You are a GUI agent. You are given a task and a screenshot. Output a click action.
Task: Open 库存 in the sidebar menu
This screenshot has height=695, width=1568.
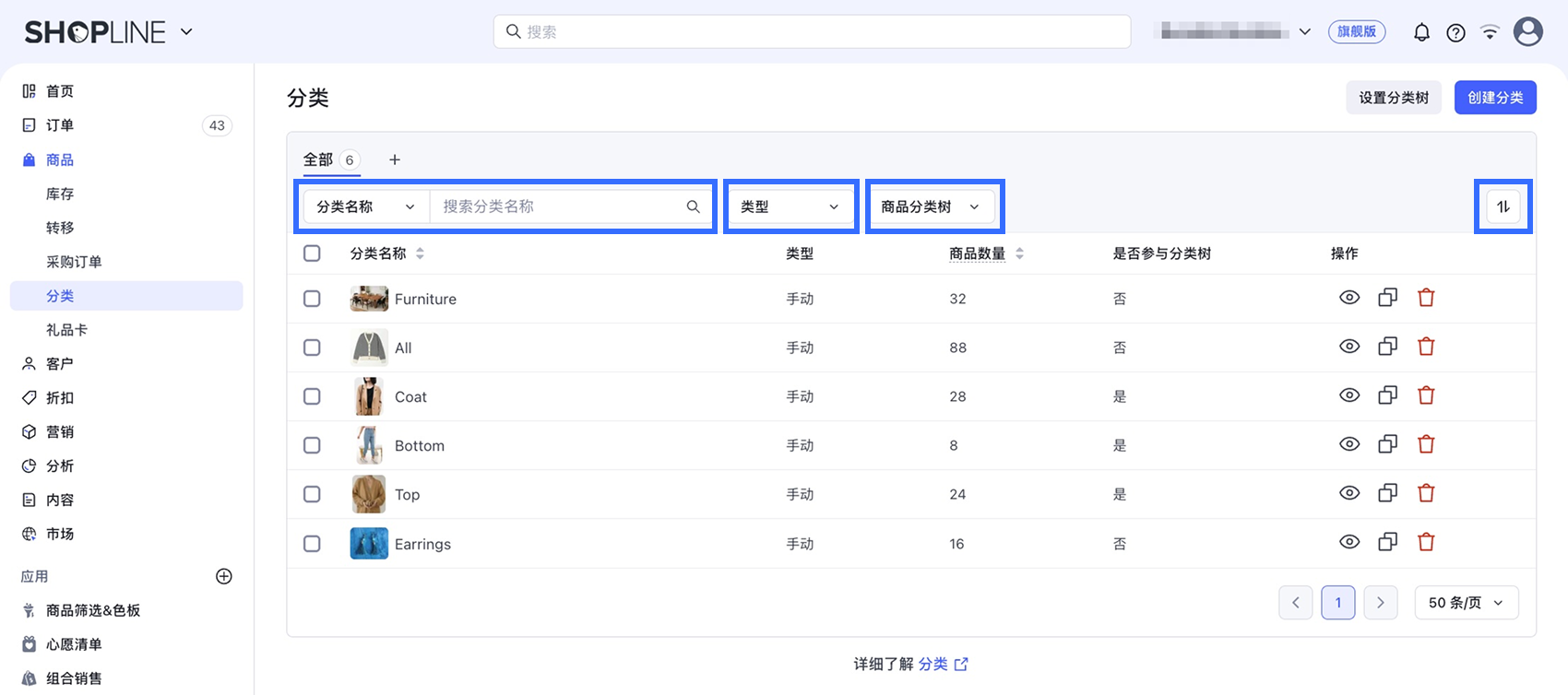pyautogui.click(x=60, y=194)
